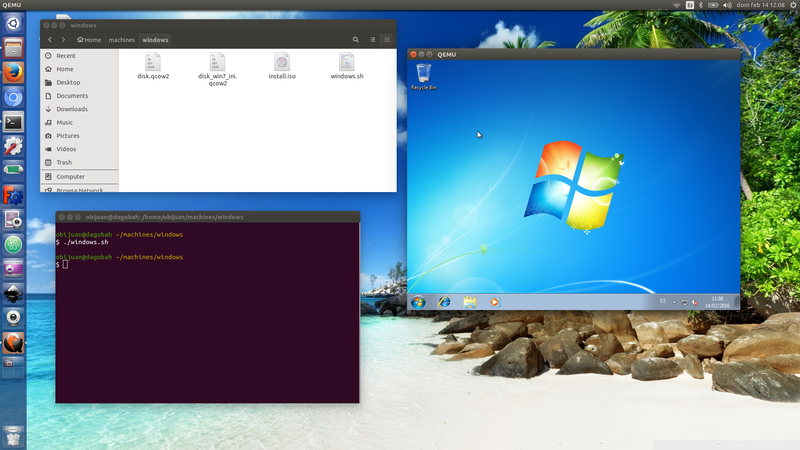Launch Internet Explorer from Windows taskbar
The height and width of the screenshot is (450, 800).
444,301
